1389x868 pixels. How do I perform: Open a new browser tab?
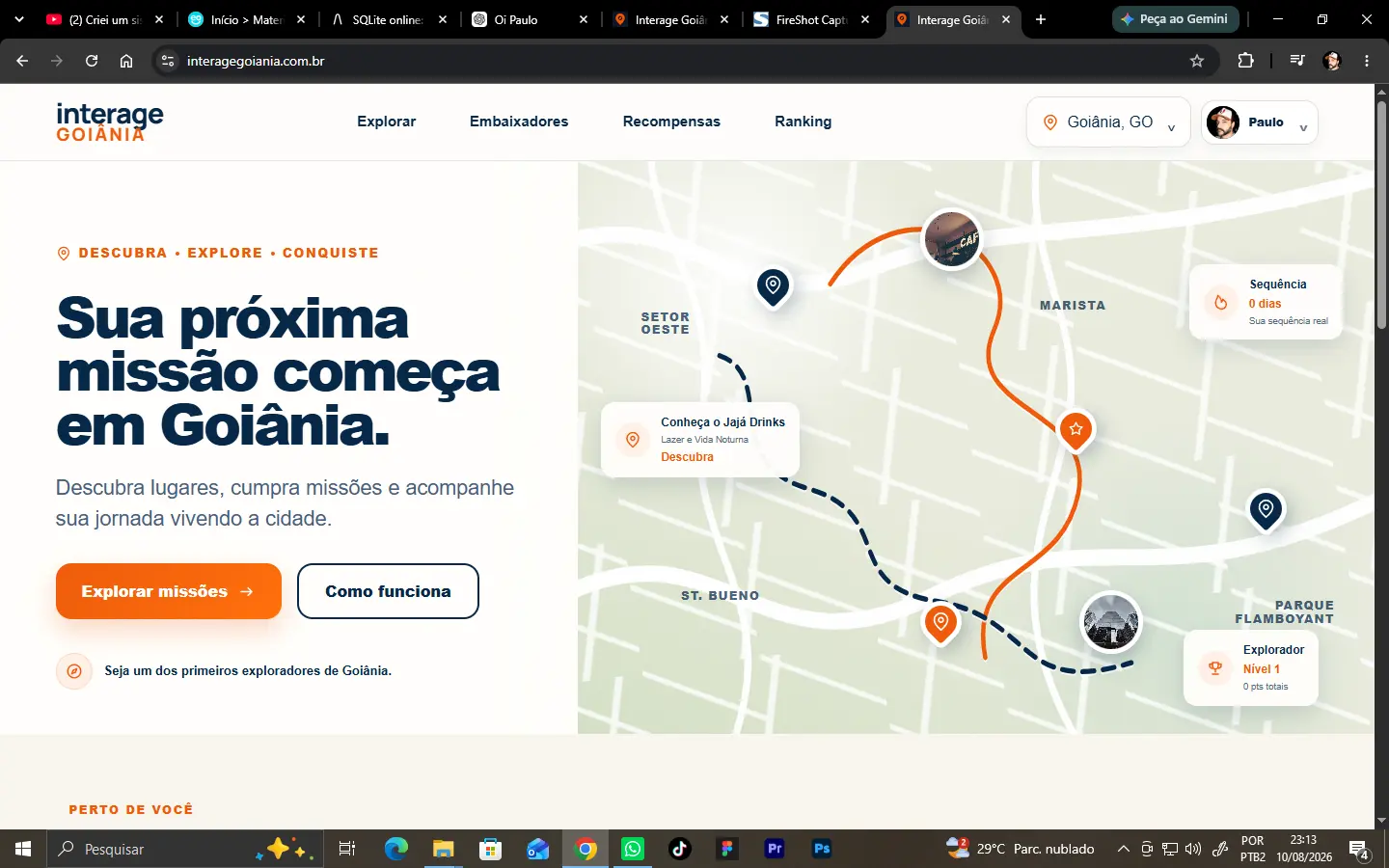(x=1041, y=19)
